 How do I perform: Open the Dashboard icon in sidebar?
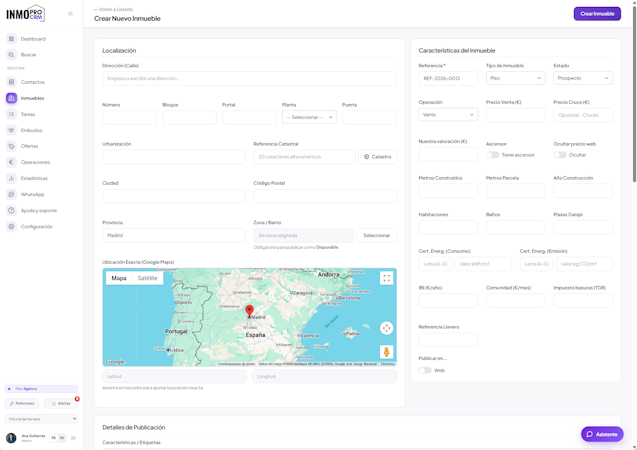[x=11, y=39]
